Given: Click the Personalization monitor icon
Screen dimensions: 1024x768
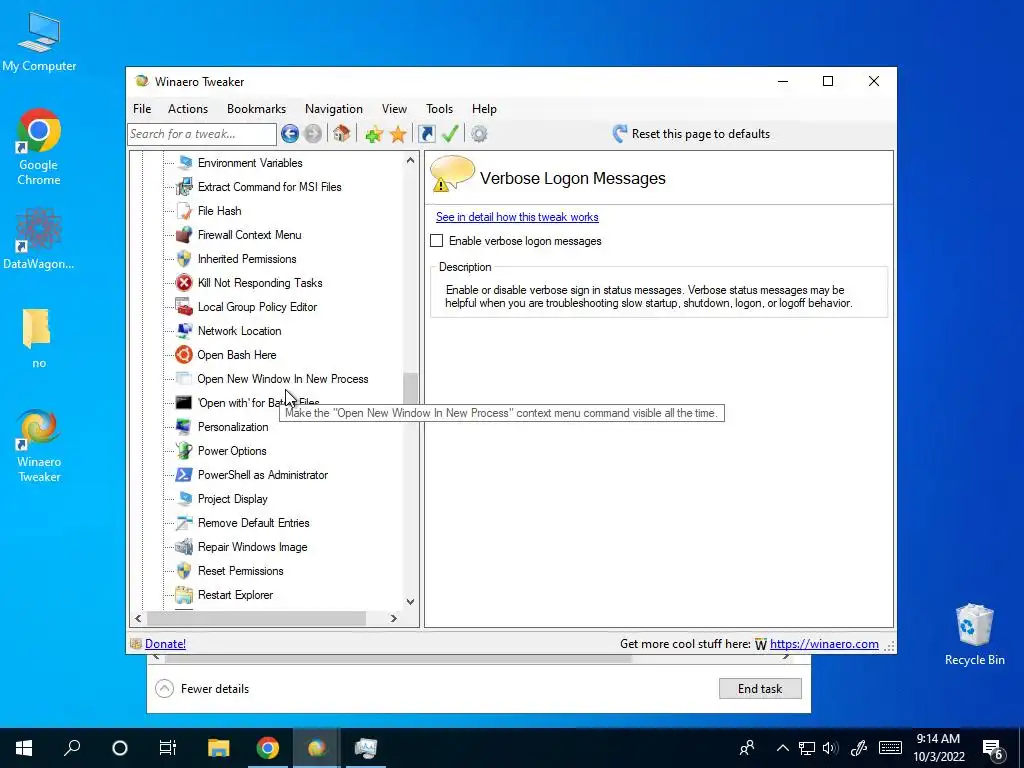Looking at the screenshot, I should [x=185, y=427].
